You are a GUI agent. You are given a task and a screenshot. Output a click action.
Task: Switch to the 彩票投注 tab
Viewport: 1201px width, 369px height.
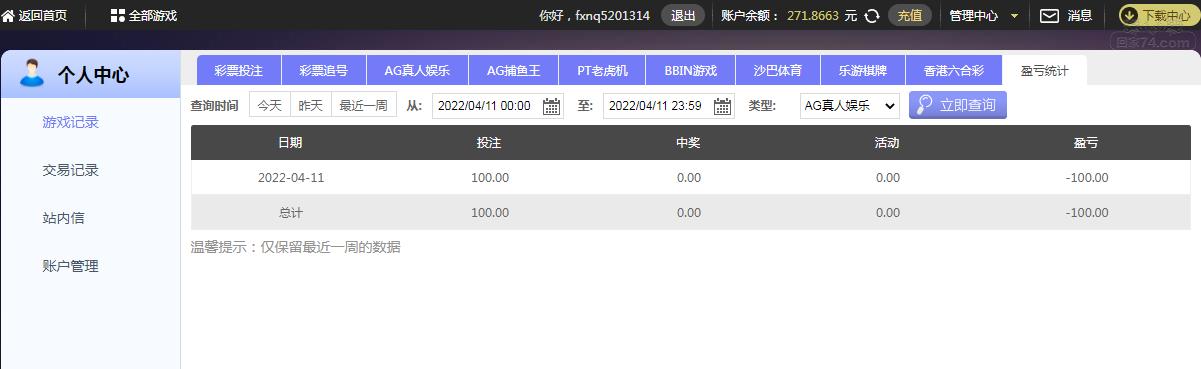[238, 70]
